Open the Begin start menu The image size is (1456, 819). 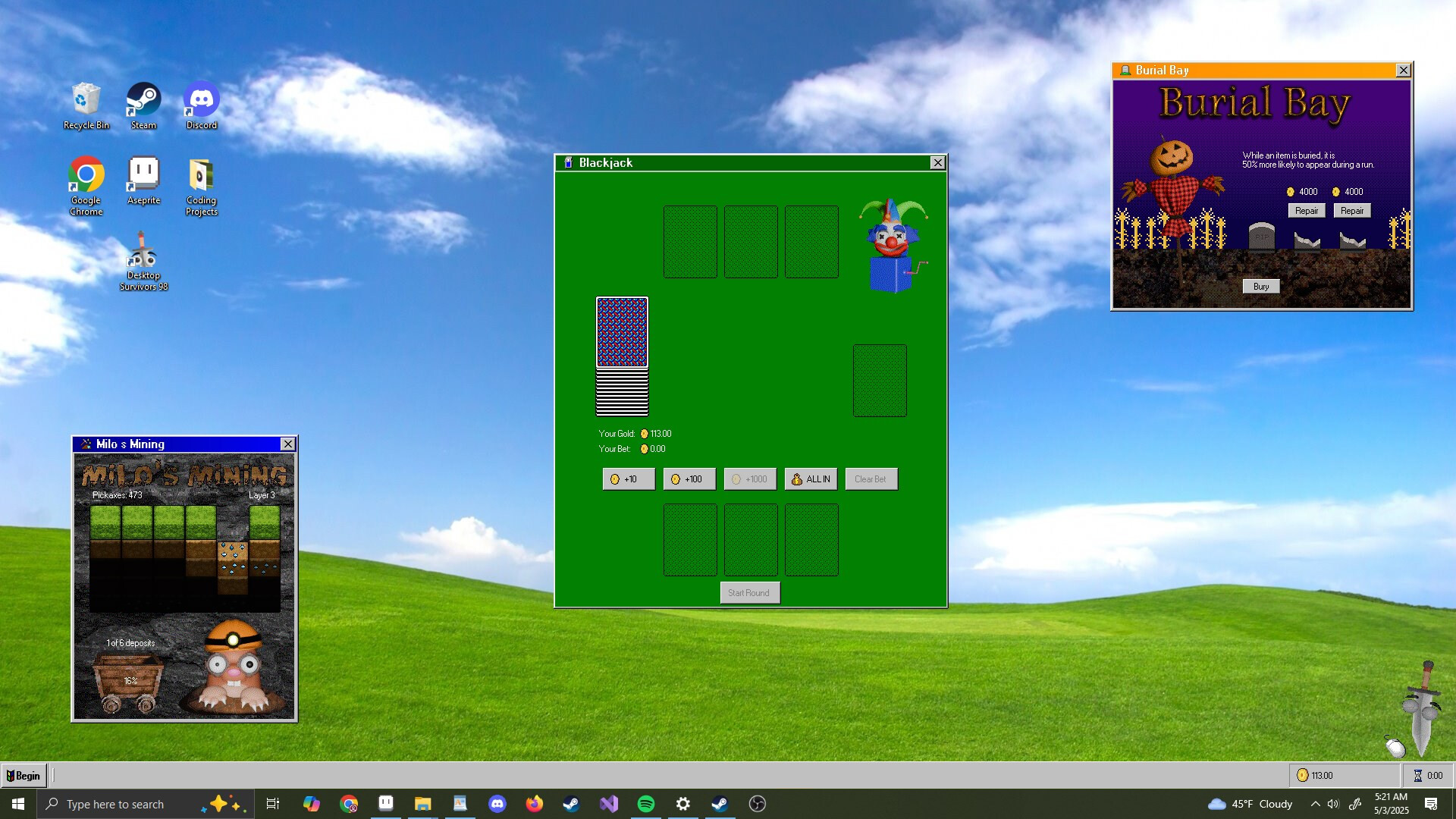pos(24,775)
